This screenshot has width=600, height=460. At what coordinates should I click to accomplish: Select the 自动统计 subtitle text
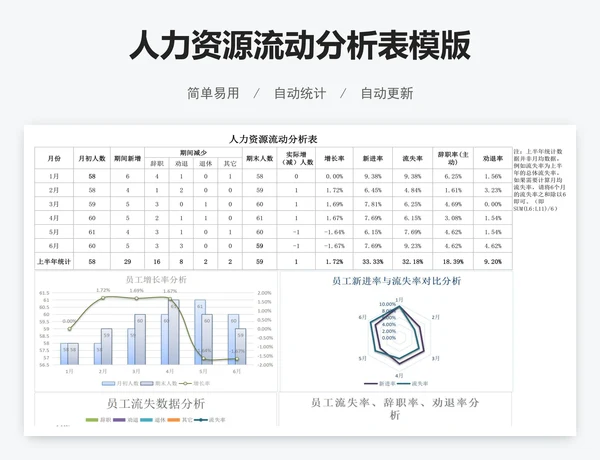tap(300, 93)
